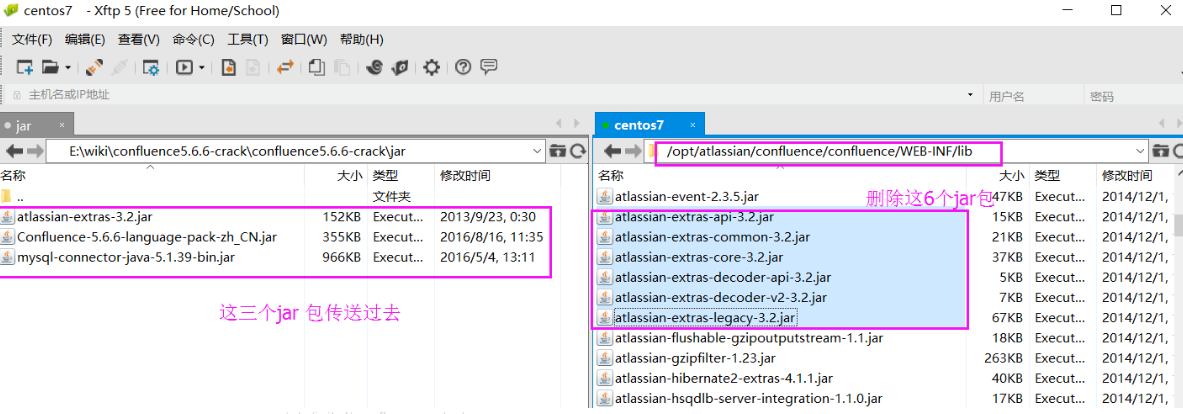Select atlassian-event-2.3.5.jar

pos(882,197)
